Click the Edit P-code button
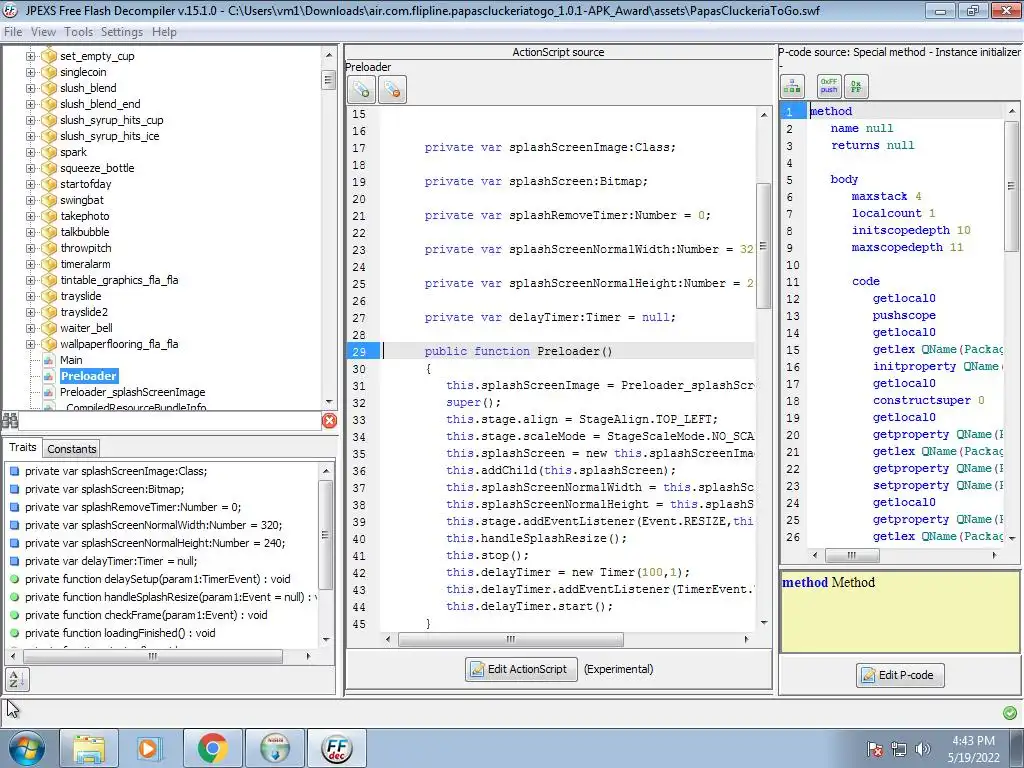The image size is (1024, 768). coord(900,675)
